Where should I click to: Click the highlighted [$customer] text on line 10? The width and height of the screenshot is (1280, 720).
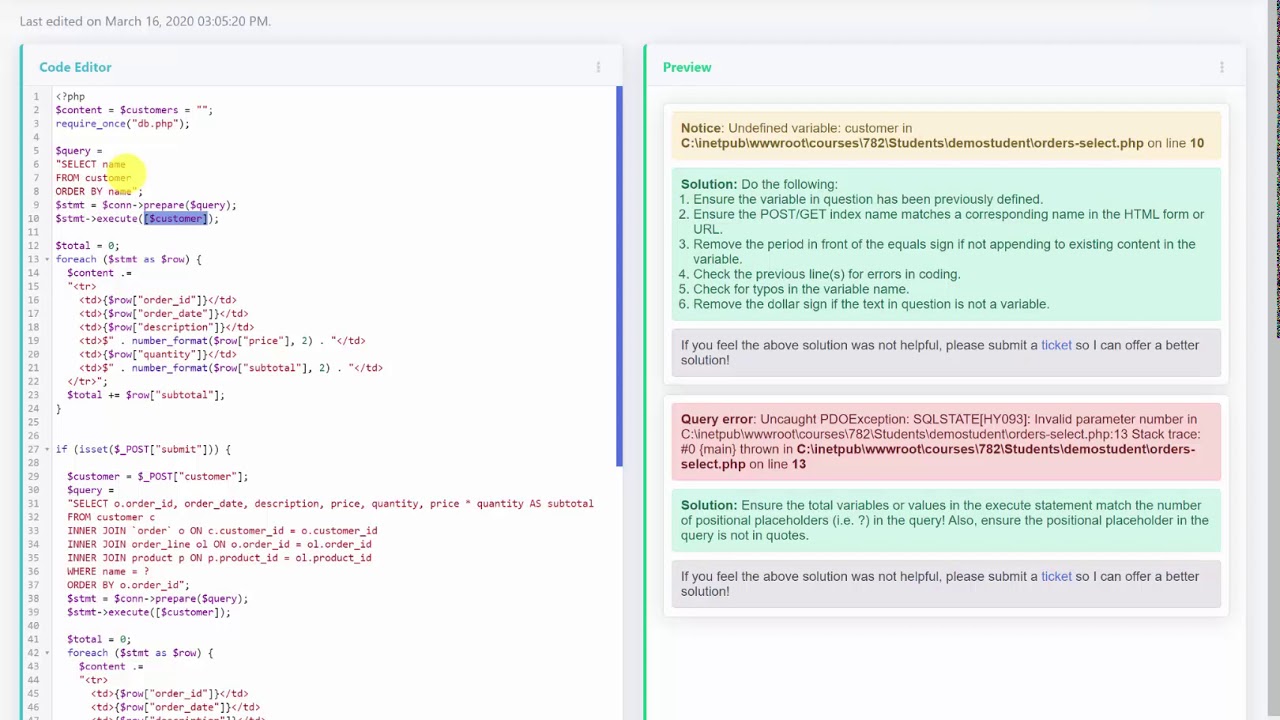[175, 218]
